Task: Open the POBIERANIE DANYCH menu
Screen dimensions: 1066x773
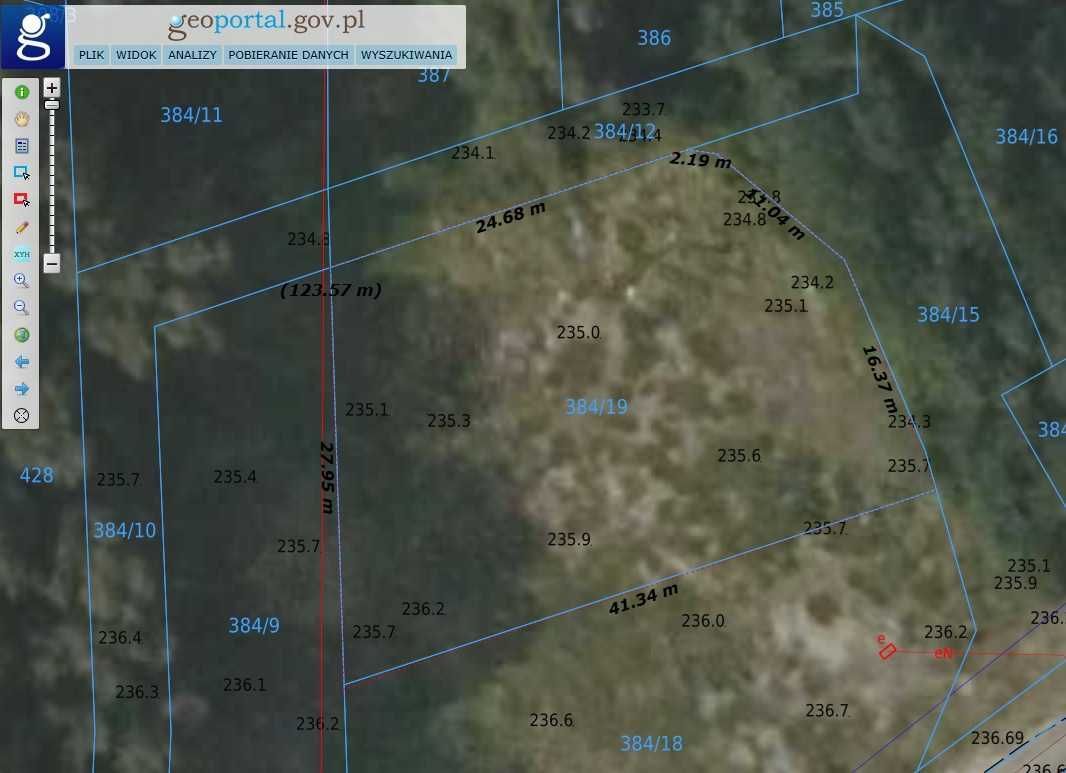Action: click(288, 55)
